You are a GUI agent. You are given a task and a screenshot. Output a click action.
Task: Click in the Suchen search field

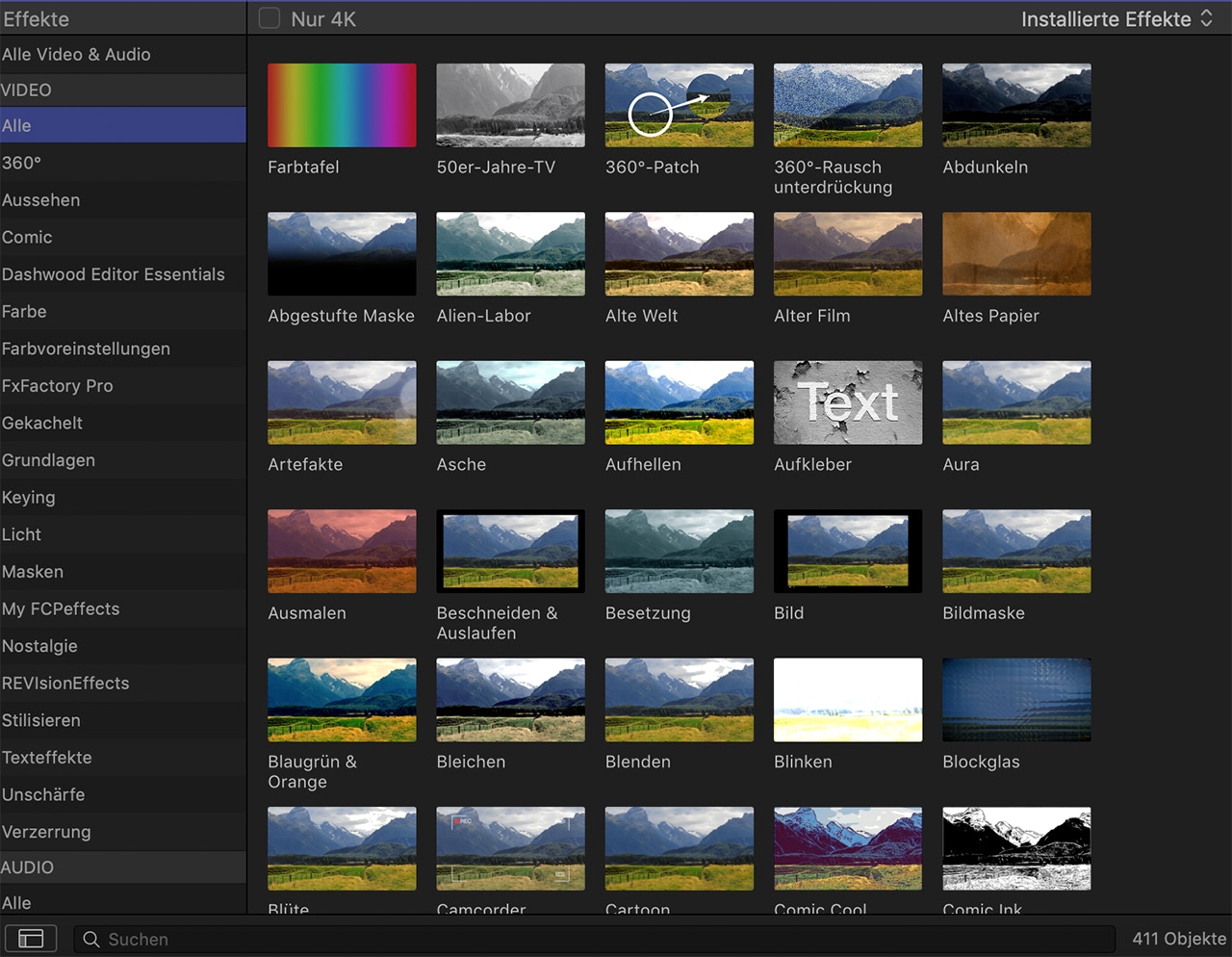[x=577, y=939]
